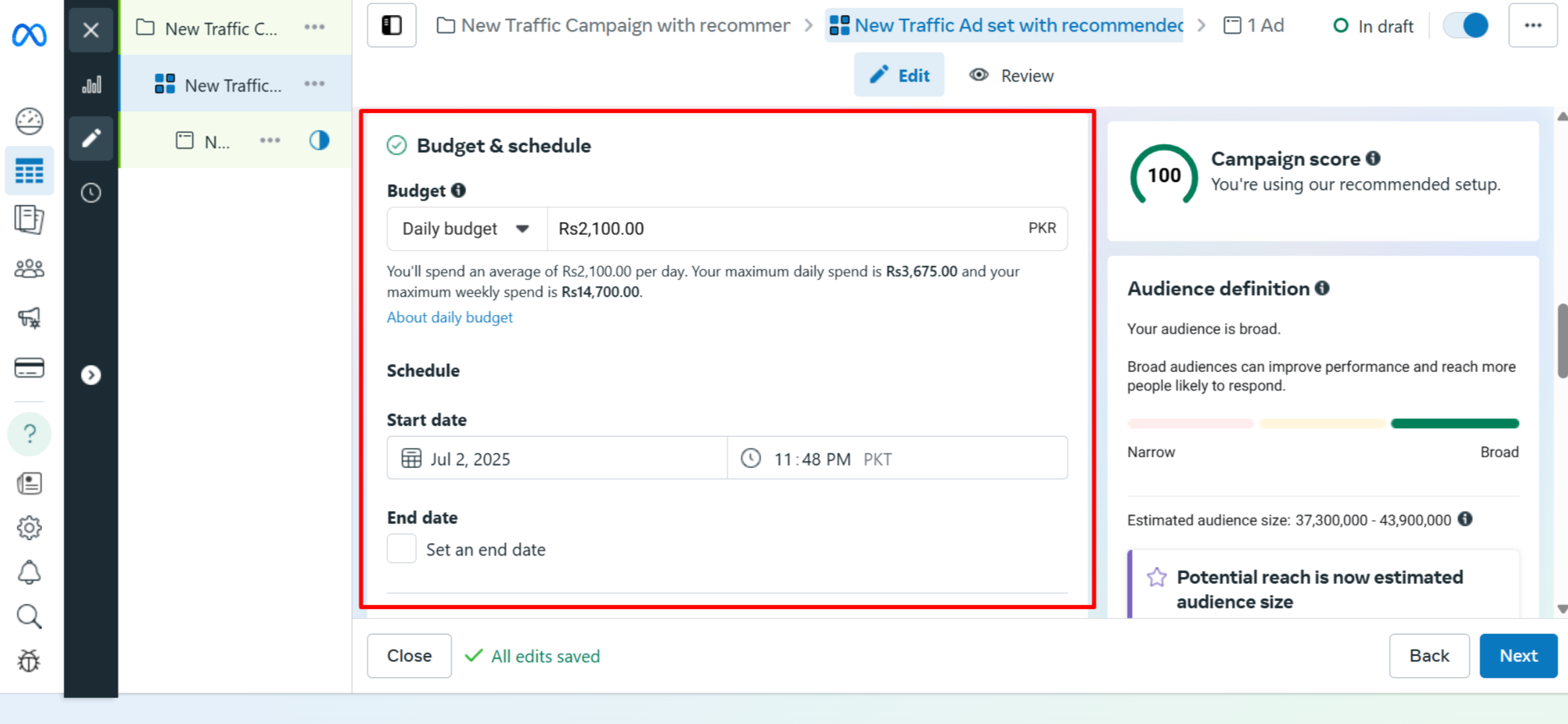Click the half-circle status toggle beside ad
Image resolution: width=1568 pixels, height=724 pixels.
(x=319, y=140)
